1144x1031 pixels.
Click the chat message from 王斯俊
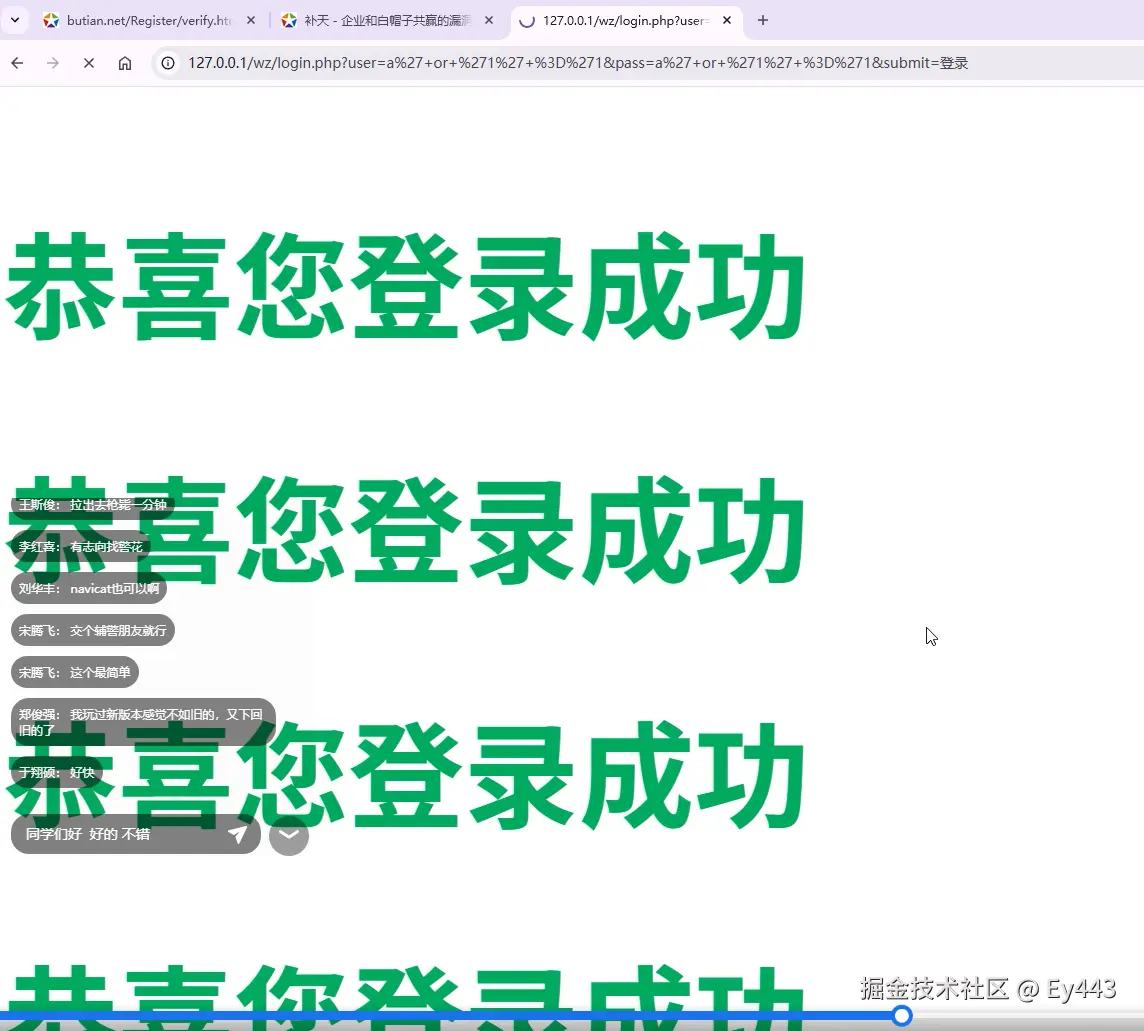point(92,504)
